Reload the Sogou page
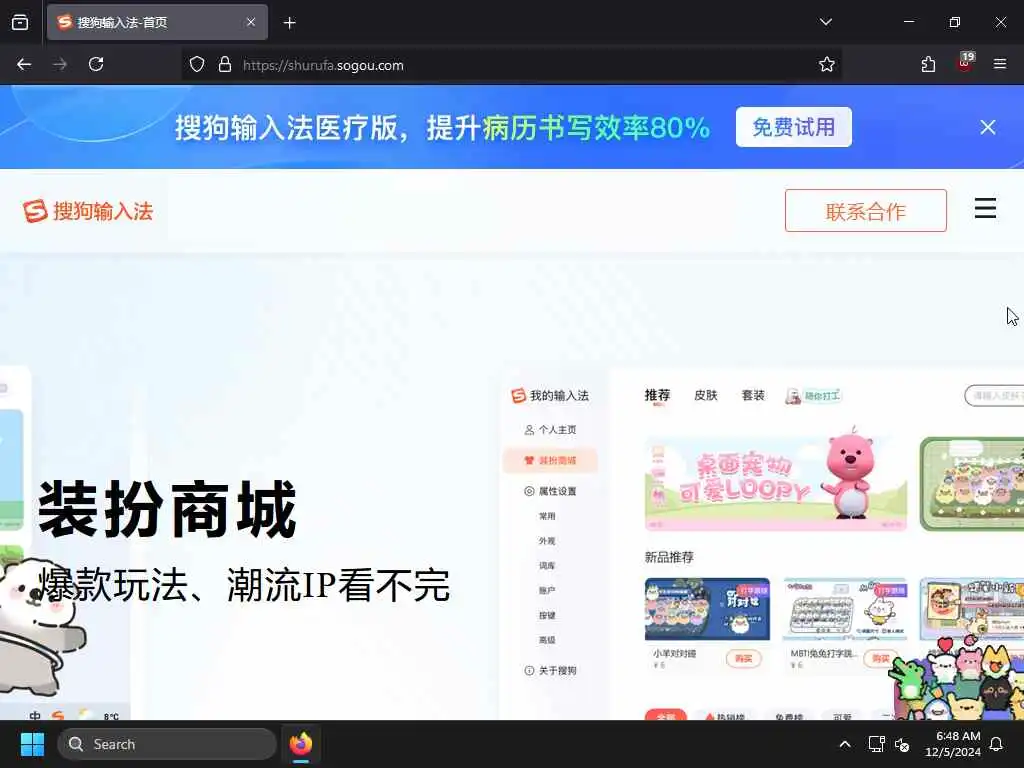Image resolution: width=1024 pixels, height=768 pixels. click(x=96, y=65)
